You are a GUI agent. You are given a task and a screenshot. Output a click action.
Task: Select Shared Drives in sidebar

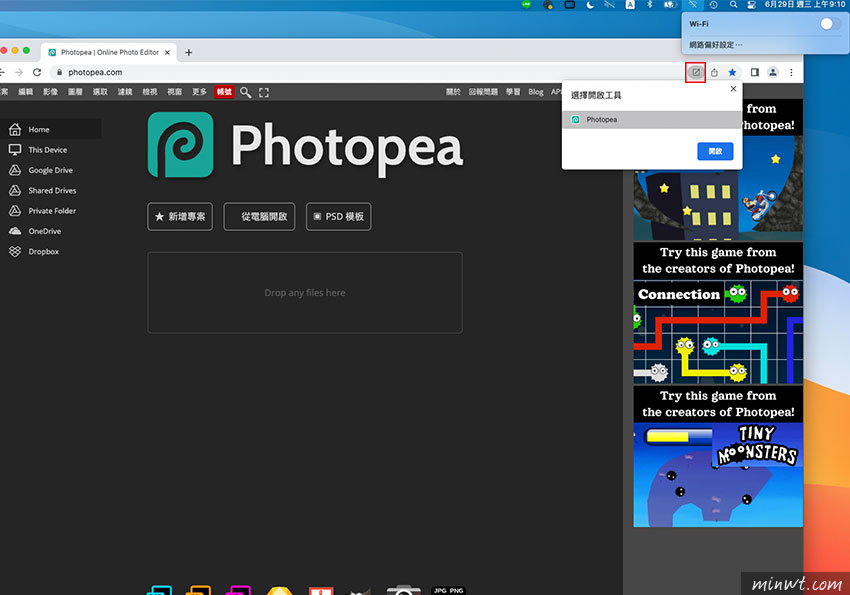[50, 190]
